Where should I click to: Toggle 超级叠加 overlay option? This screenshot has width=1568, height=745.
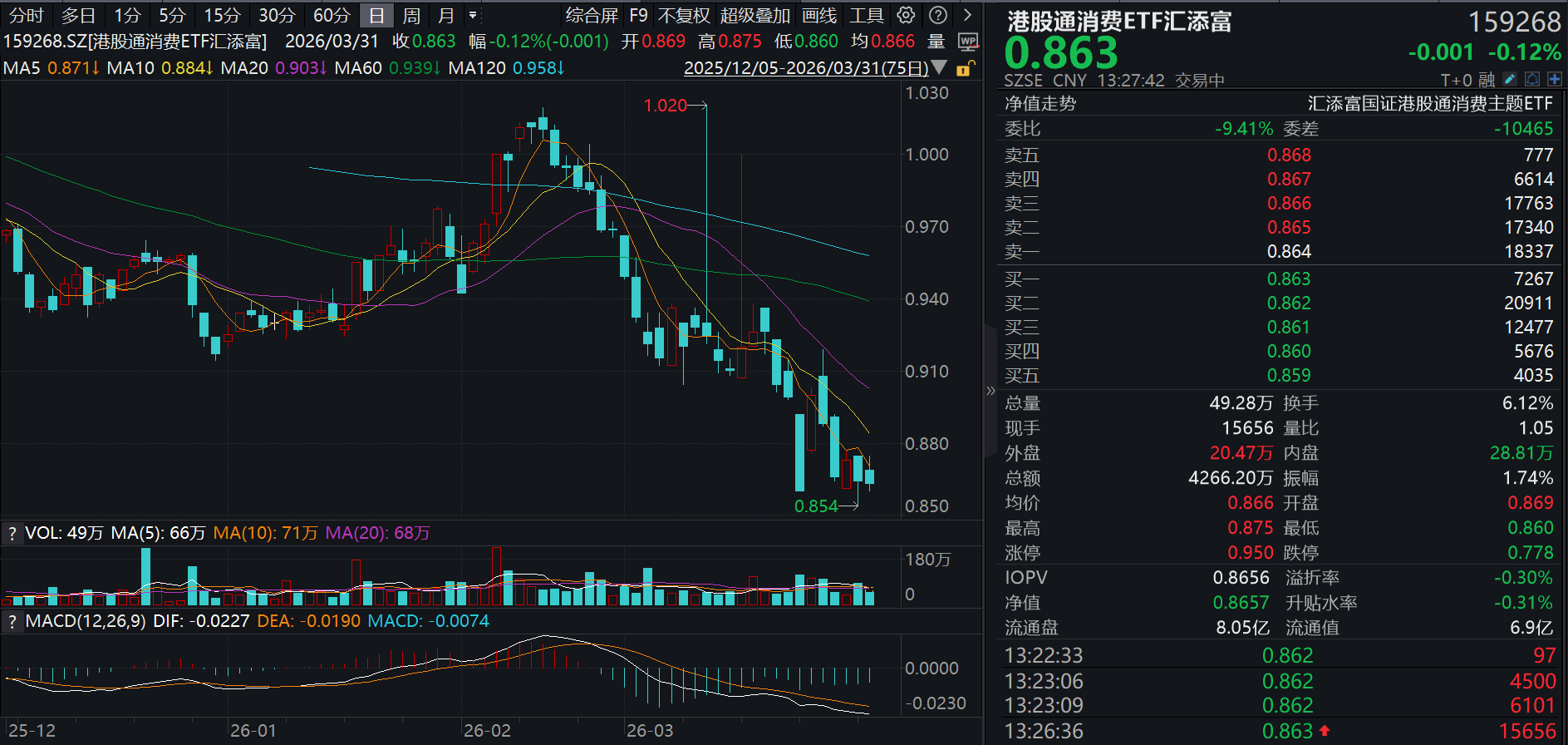click(755, 15)
